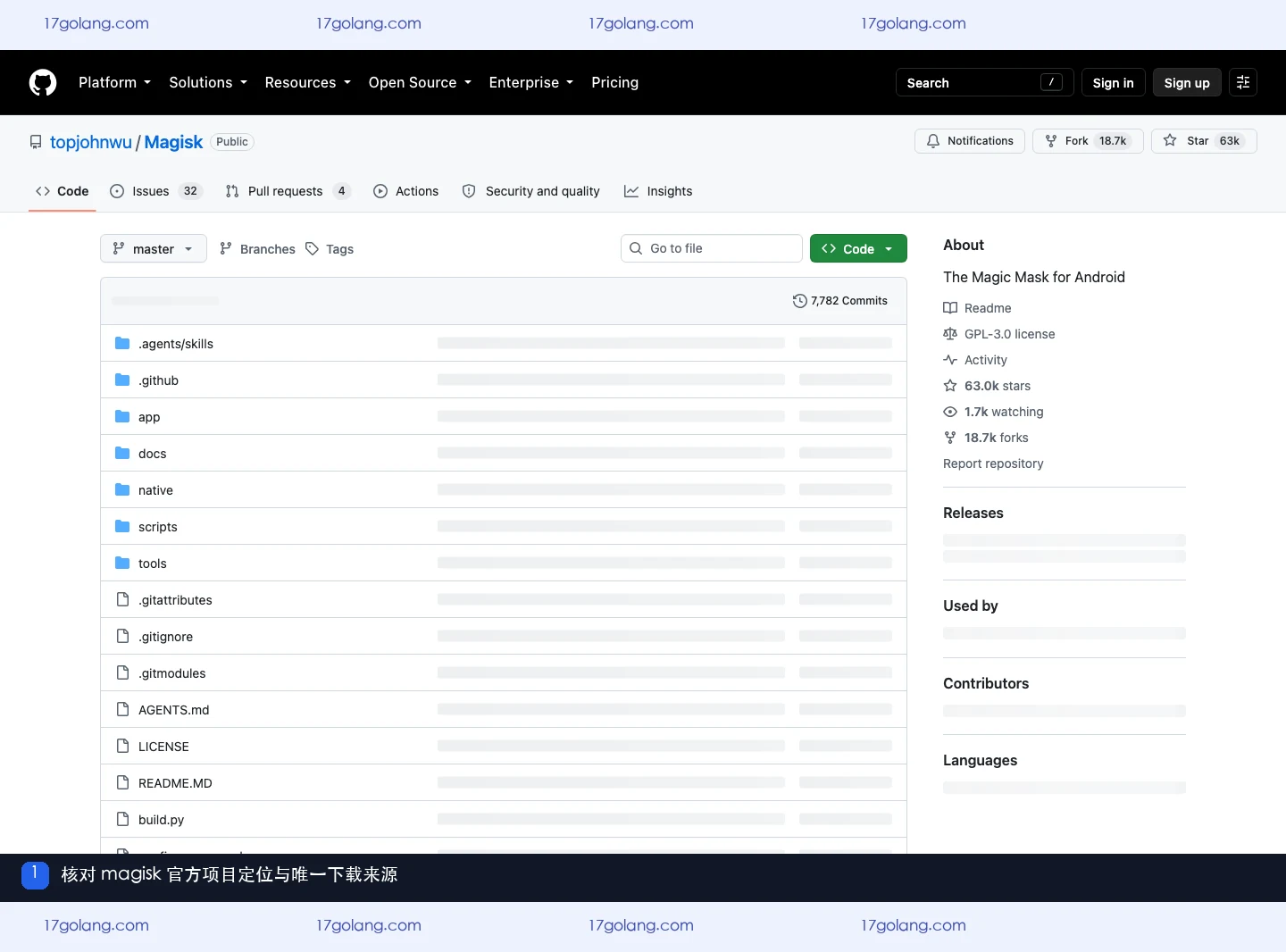The height and width of the screenshot is (952, 1286).
Task: Focus the Go to file field
Action: [x=712, y=248]
